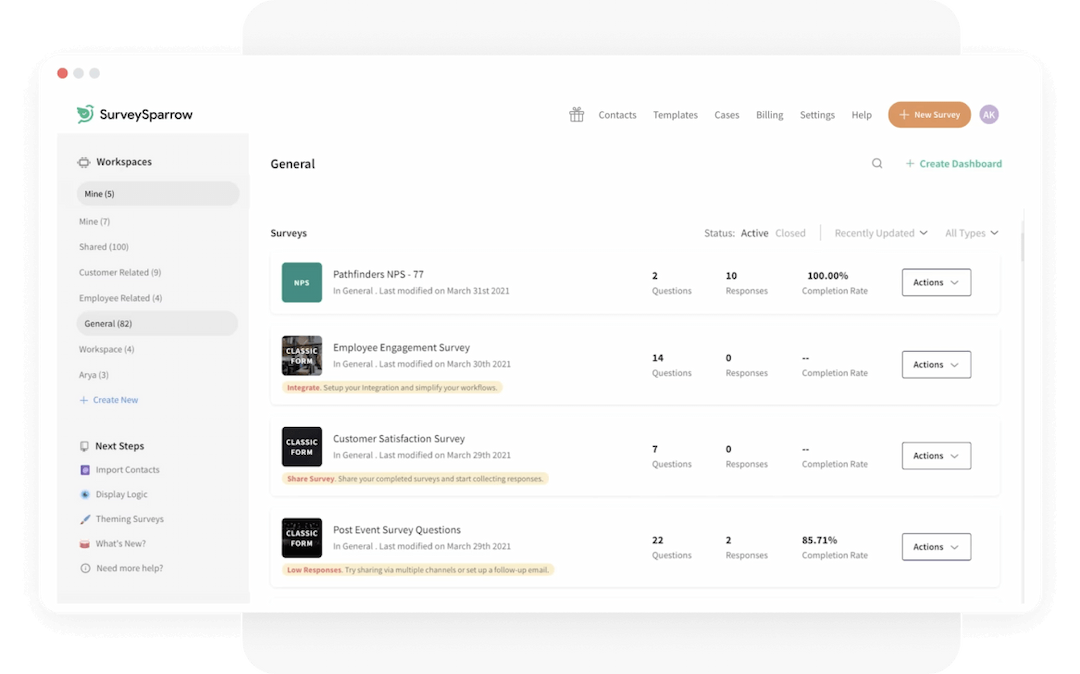Screen dimensions: 1080x674
Task: Open Actions for Post Event Survey Questions
Action: (936, 547)
